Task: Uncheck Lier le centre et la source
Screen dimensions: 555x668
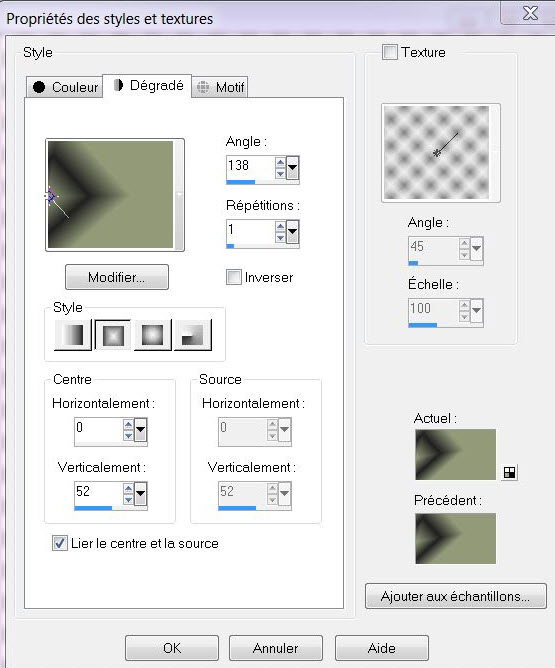Action: pos(60,543)
